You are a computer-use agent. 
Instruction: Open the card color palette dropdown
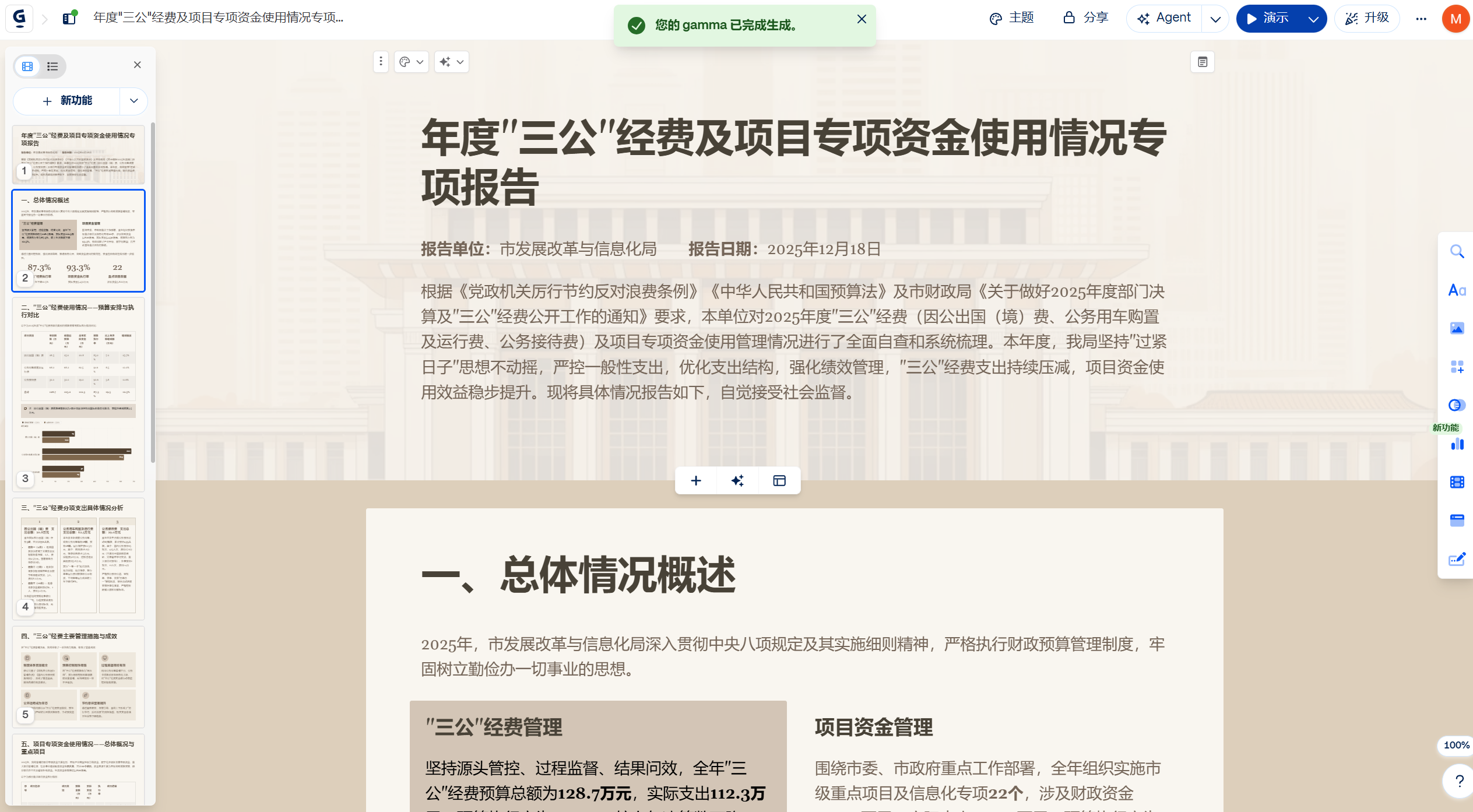tap(411, 62)
